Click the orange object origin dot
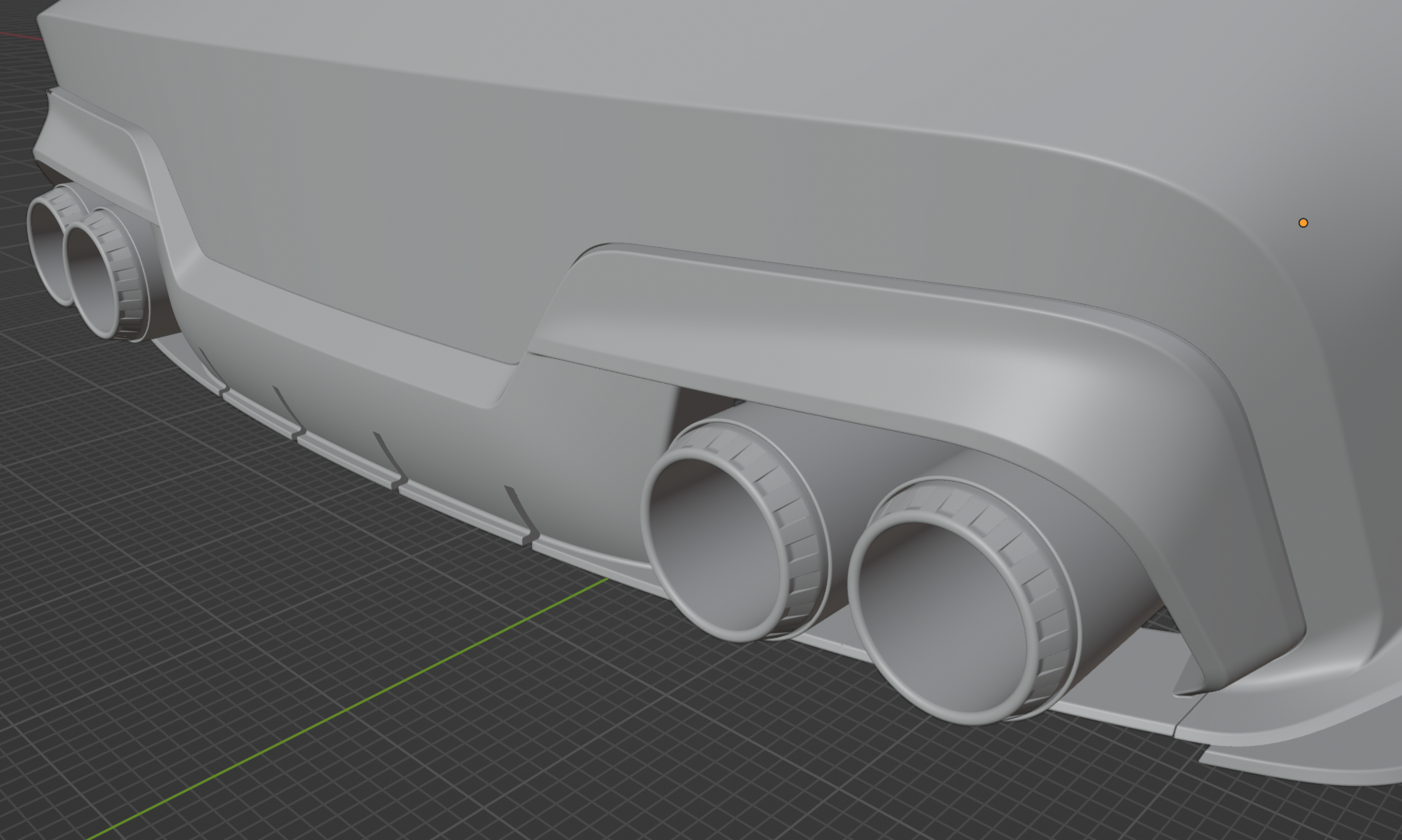 [1303, 223]
